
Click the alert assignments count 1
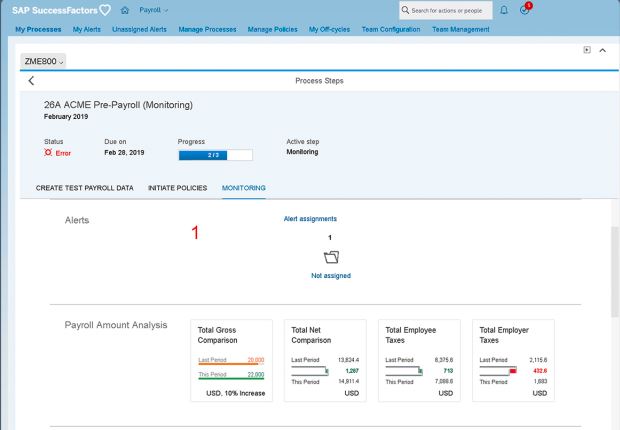click(x=330, y=237)
